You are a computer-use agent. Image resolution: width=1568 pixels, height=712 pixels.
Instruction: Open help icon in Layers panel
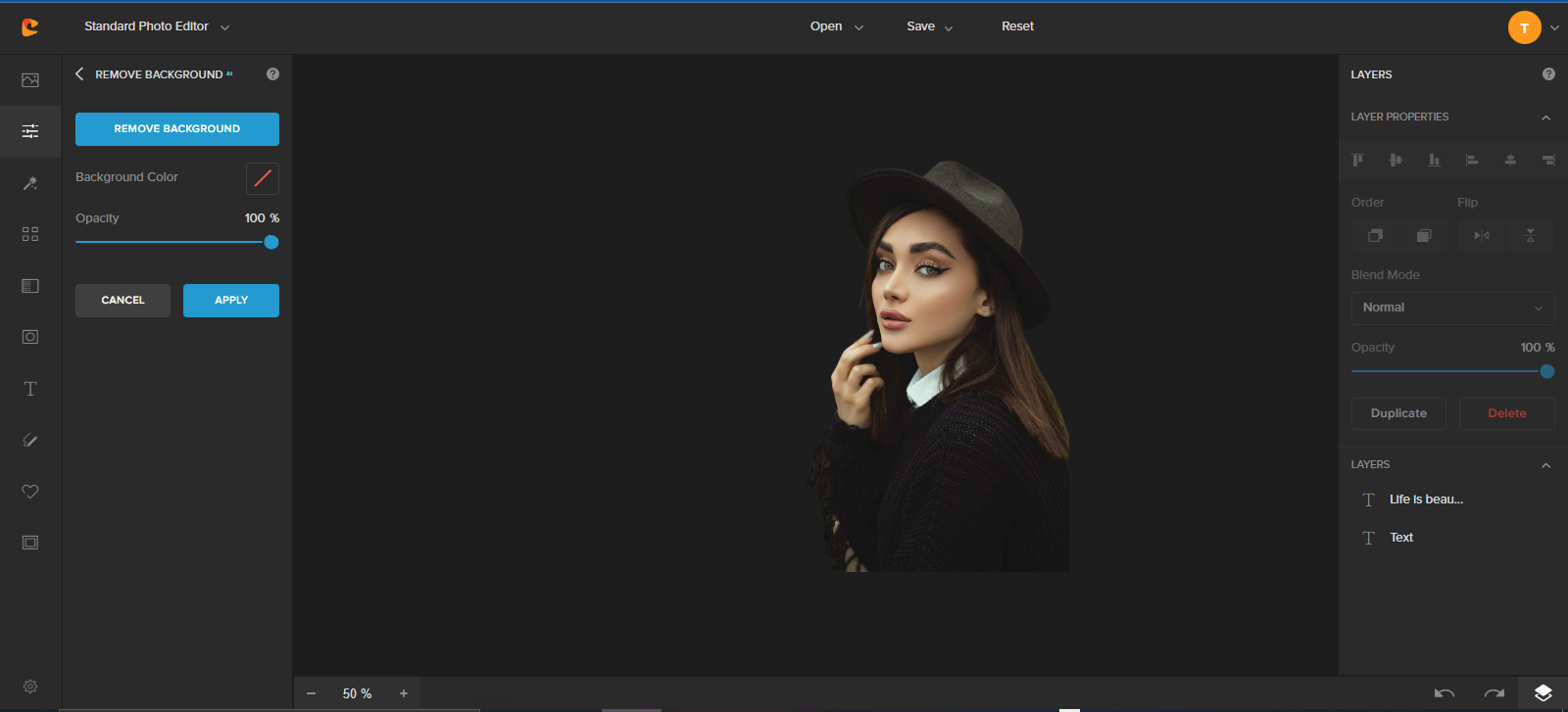[x=1548, y=73]
